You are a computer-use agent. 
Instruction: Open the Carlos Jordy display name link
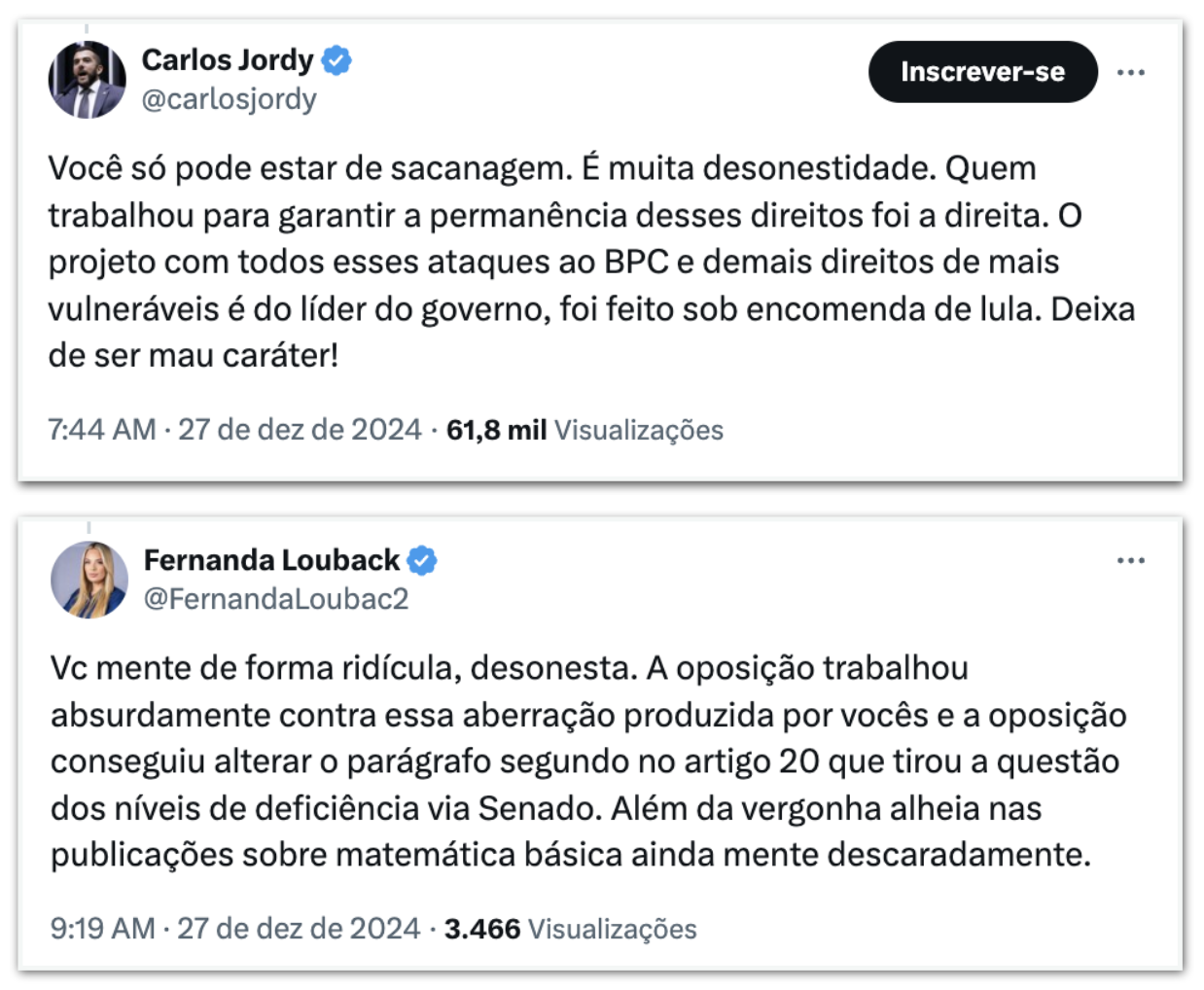tap(228, 60)
